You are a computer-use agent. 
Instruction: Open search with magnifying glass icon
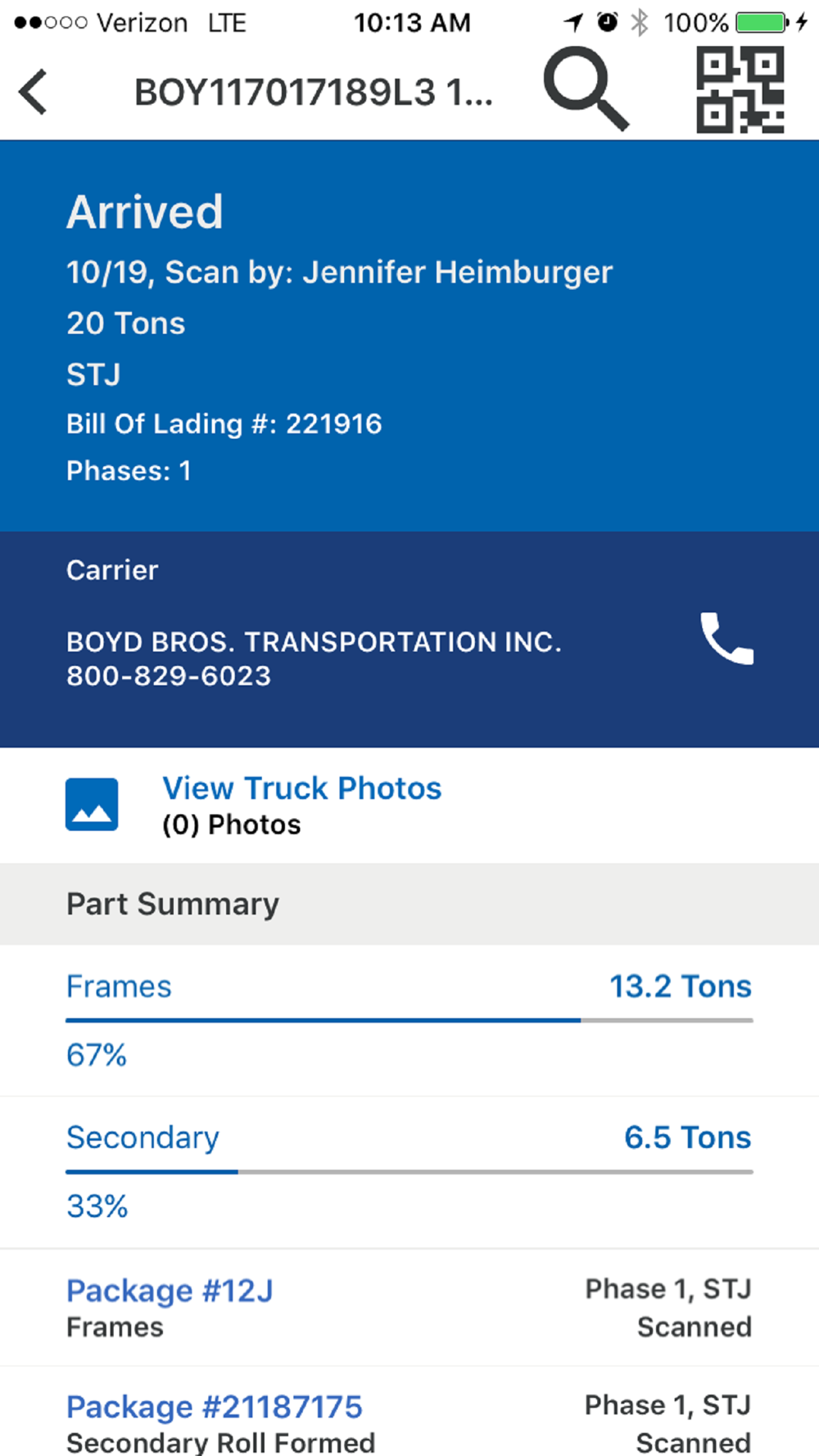point(586,88)
